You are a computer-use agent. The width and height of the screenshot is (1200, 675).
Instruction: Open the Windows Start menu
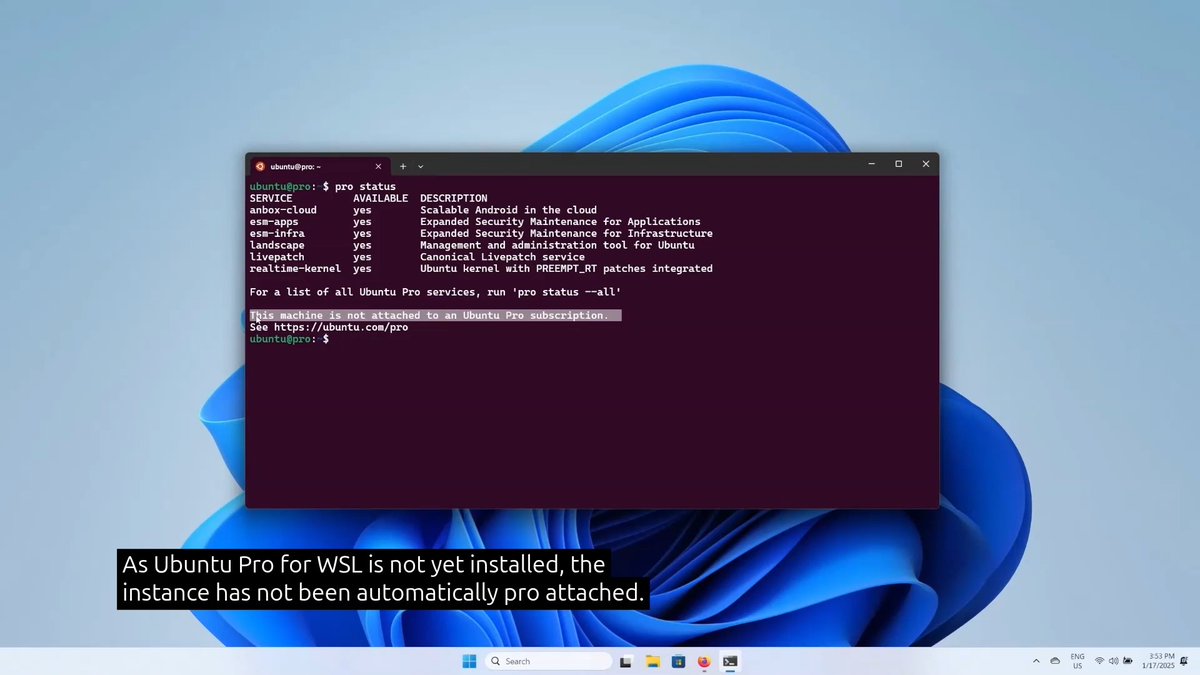[x=469, y=661]
